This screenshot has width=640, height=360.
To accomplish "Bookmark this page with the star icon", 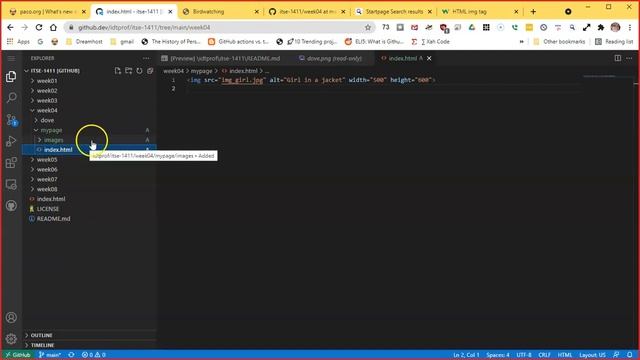I will [x=368, y=27].
